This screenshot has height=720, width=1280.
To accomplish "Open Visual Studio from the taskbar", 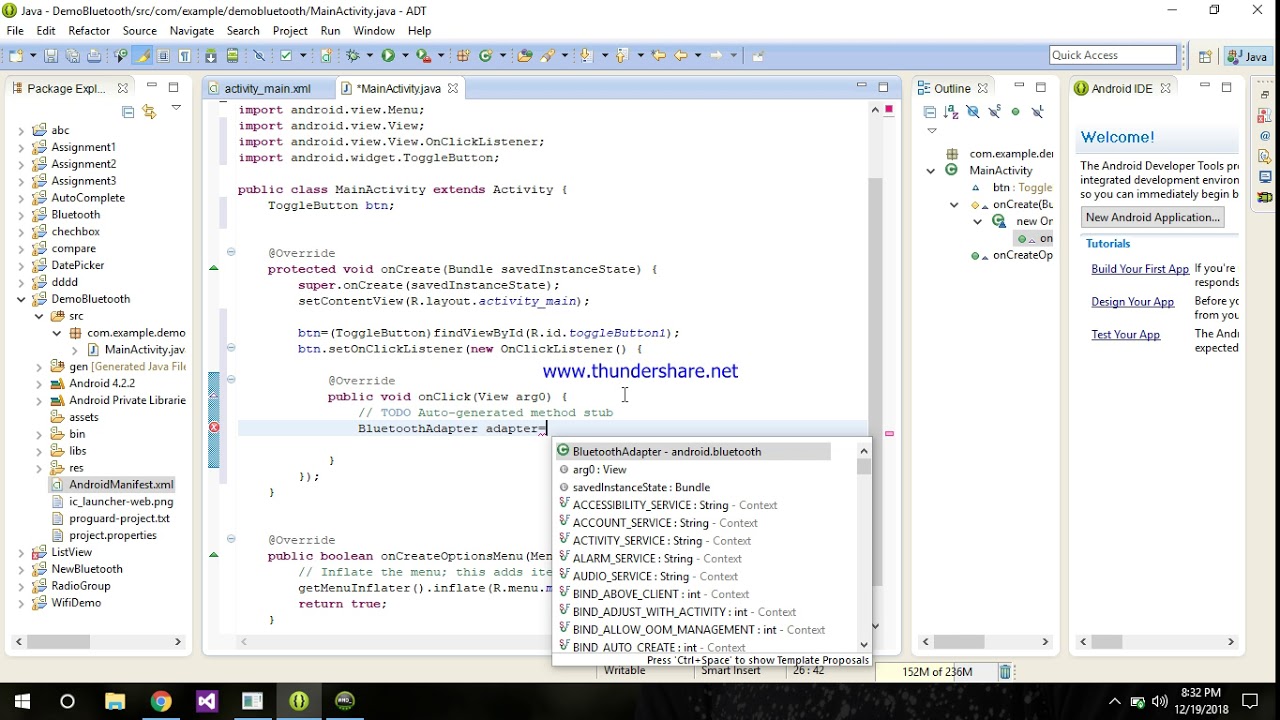I will 207,701.
